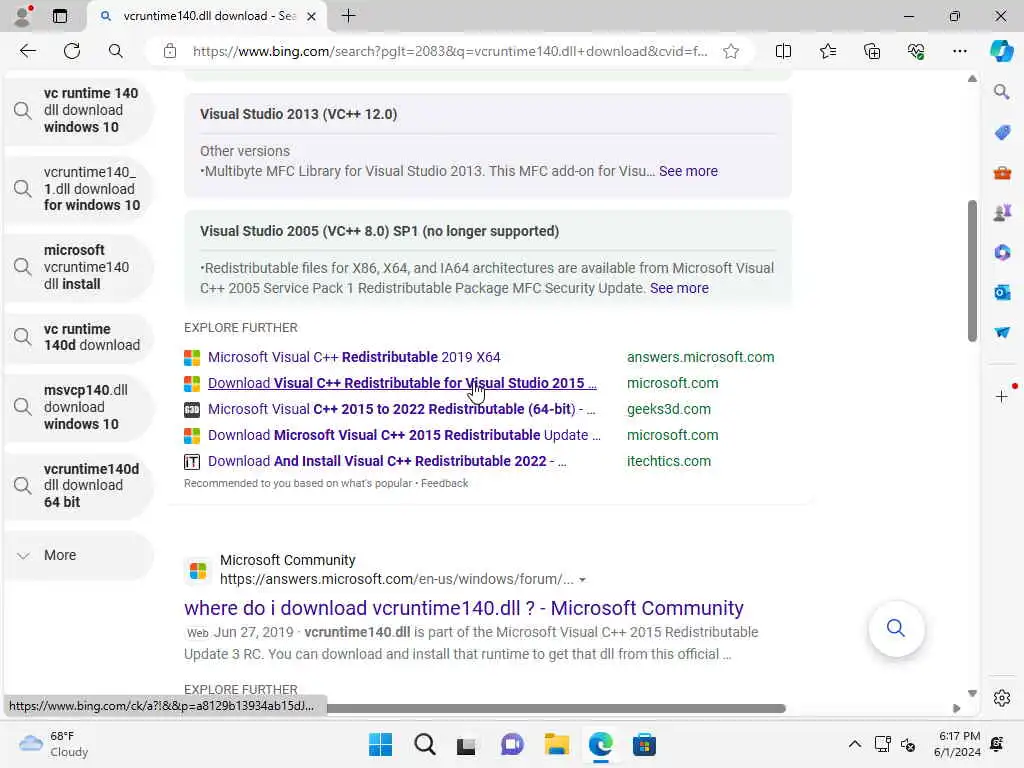Open taskbar clock showing 6:17 PM
1024x768 pixels.
[957, 744]
